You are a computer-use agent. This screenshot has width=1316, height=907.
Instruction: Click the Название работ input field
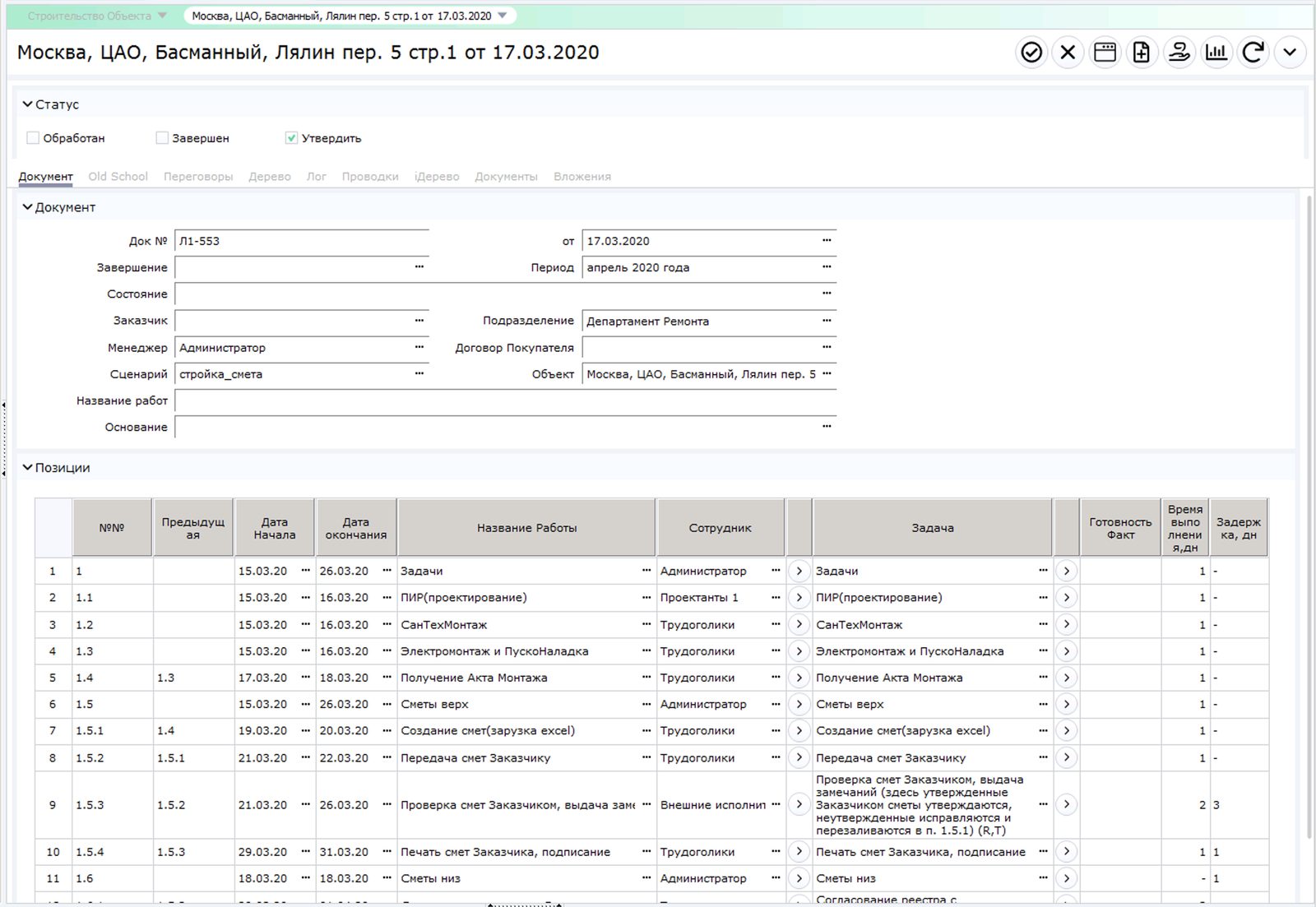pyautogui.click(x=505, y=400)
